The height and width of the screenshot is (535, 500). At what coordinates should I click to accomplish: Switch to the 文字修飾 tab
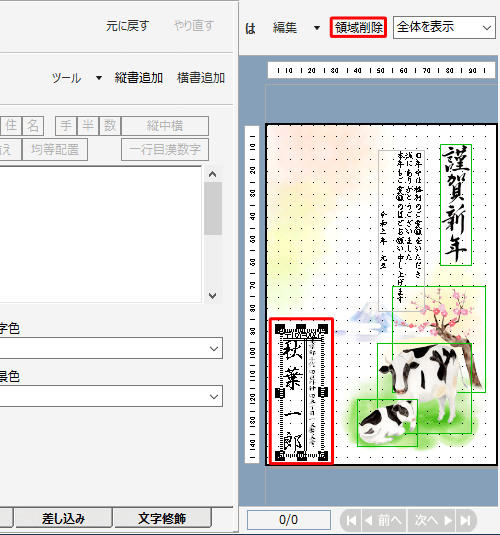pyautogui.click(x=162, y=518)
